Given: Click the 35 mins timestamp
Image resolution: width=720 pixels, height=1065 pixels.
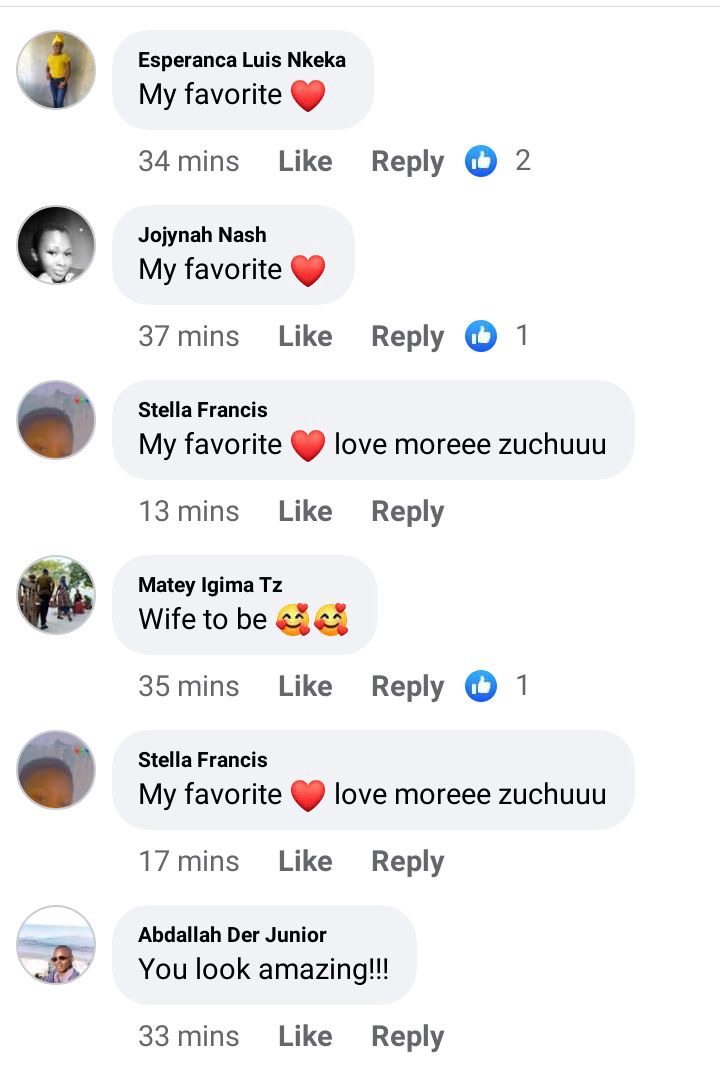Looking at the screenshot, I should pyautogui.click(x=189, y=687).
